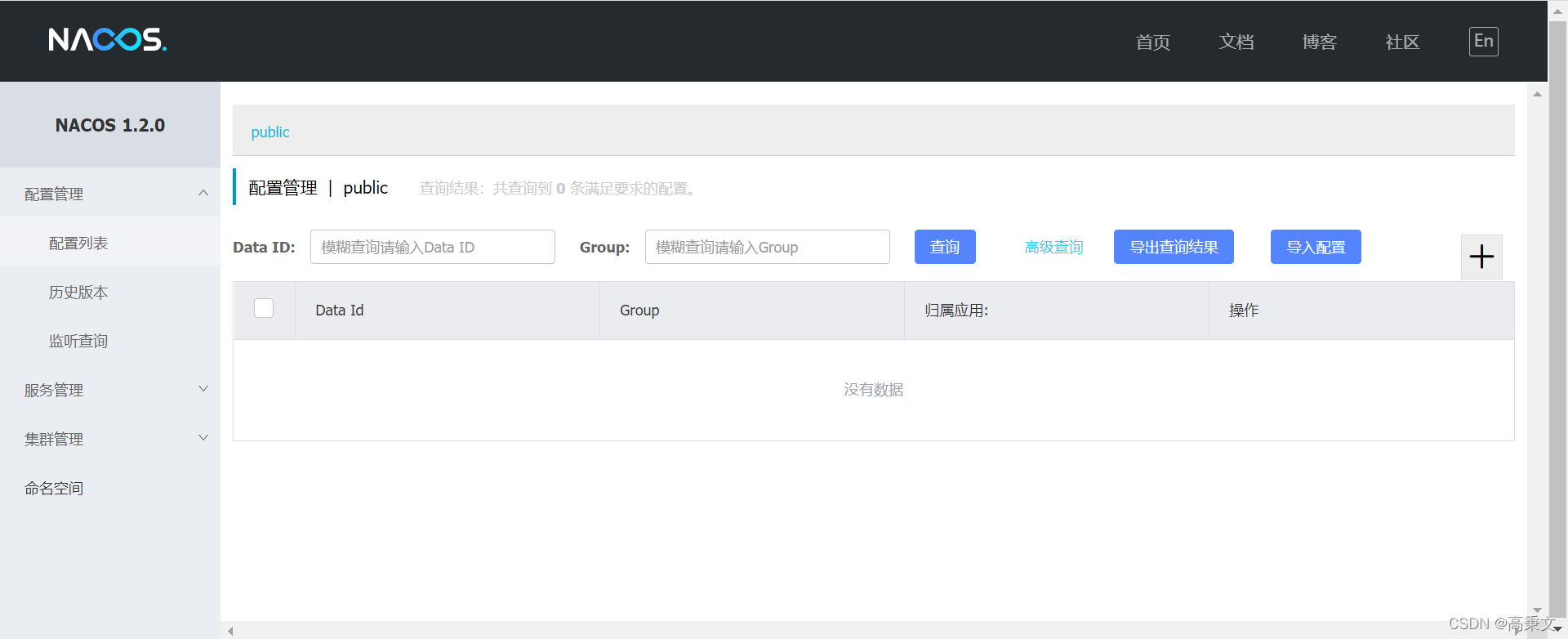Screen dimensions: 1568x639
Task: Click 导入配置 button
Action: [x=1316, y=247]
